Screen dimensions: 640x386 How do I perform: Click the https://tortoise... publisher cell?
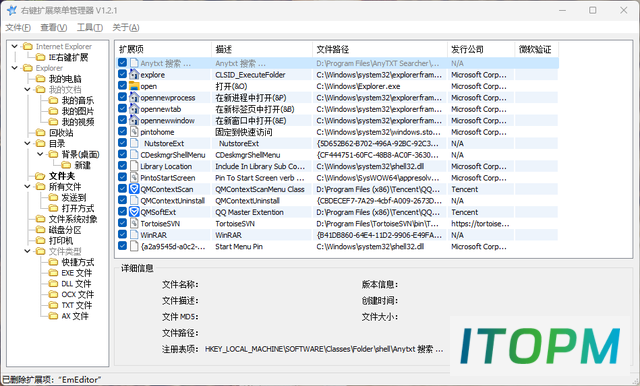(480, 224)
